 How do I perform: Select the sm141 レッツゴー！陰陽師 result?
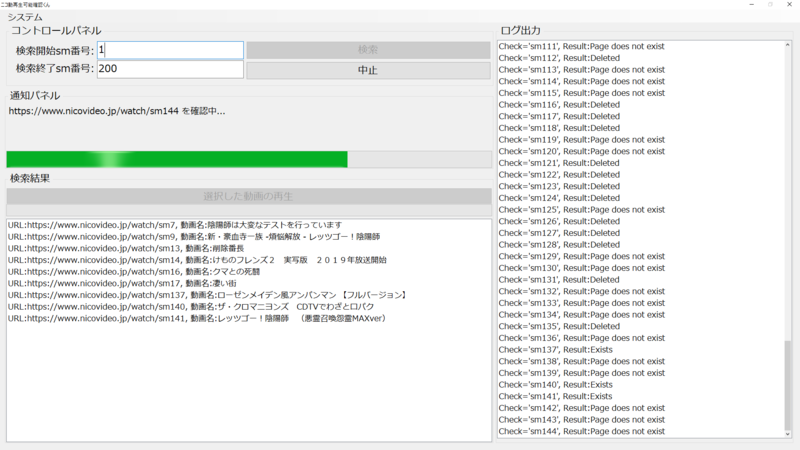pos(196,318)
